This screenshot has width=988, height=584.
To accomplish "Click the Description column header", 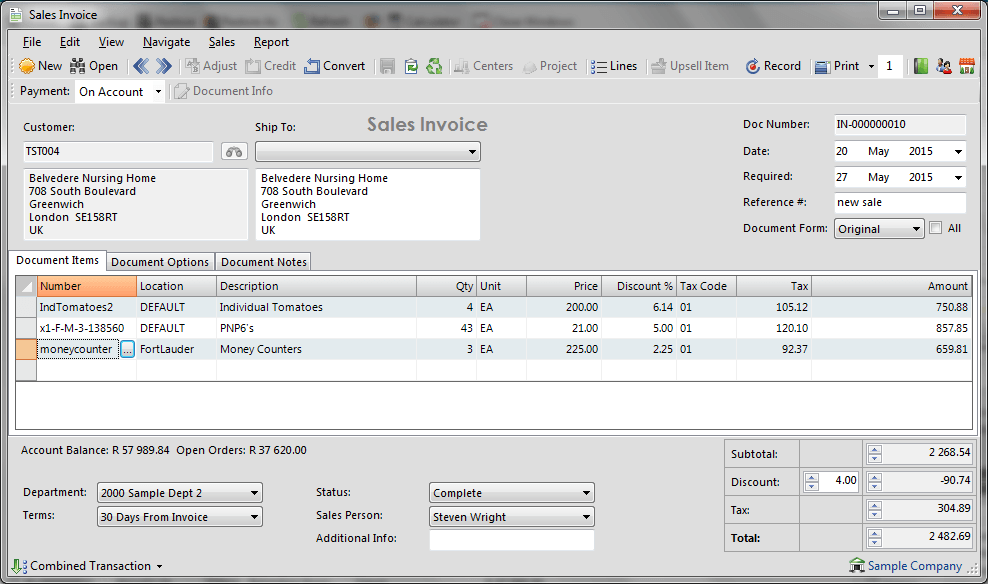I will 316,286.
